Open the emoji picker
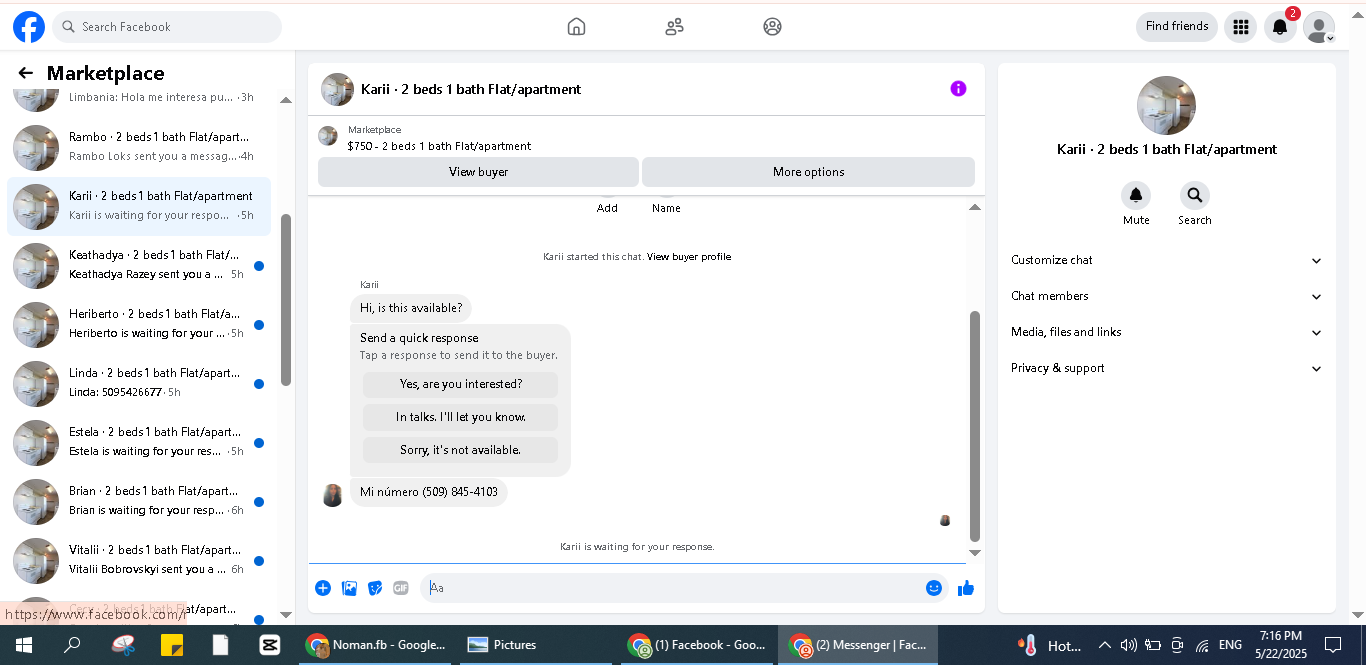Image resolution: width=1366 pixels, height=665 pixels. pos(934,588)
